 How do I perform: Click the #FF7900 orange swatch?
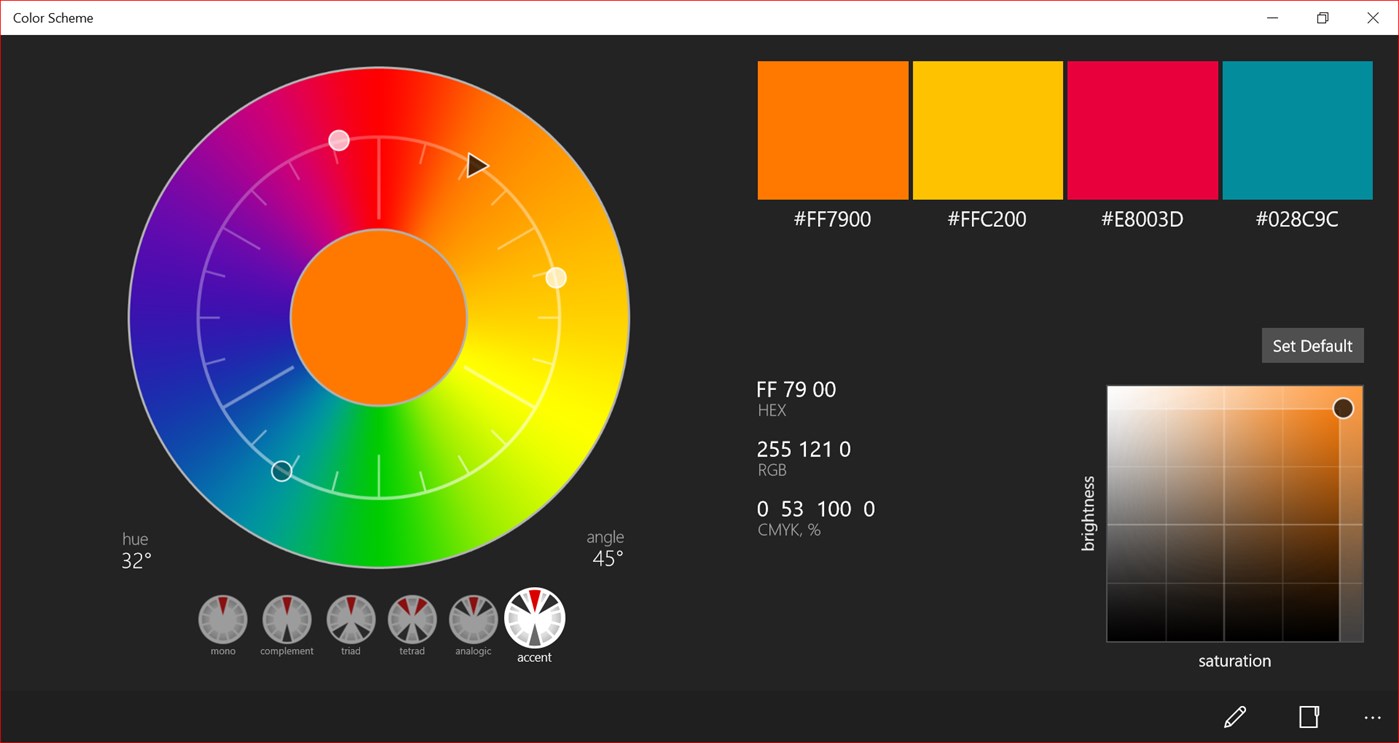[832, 129]
